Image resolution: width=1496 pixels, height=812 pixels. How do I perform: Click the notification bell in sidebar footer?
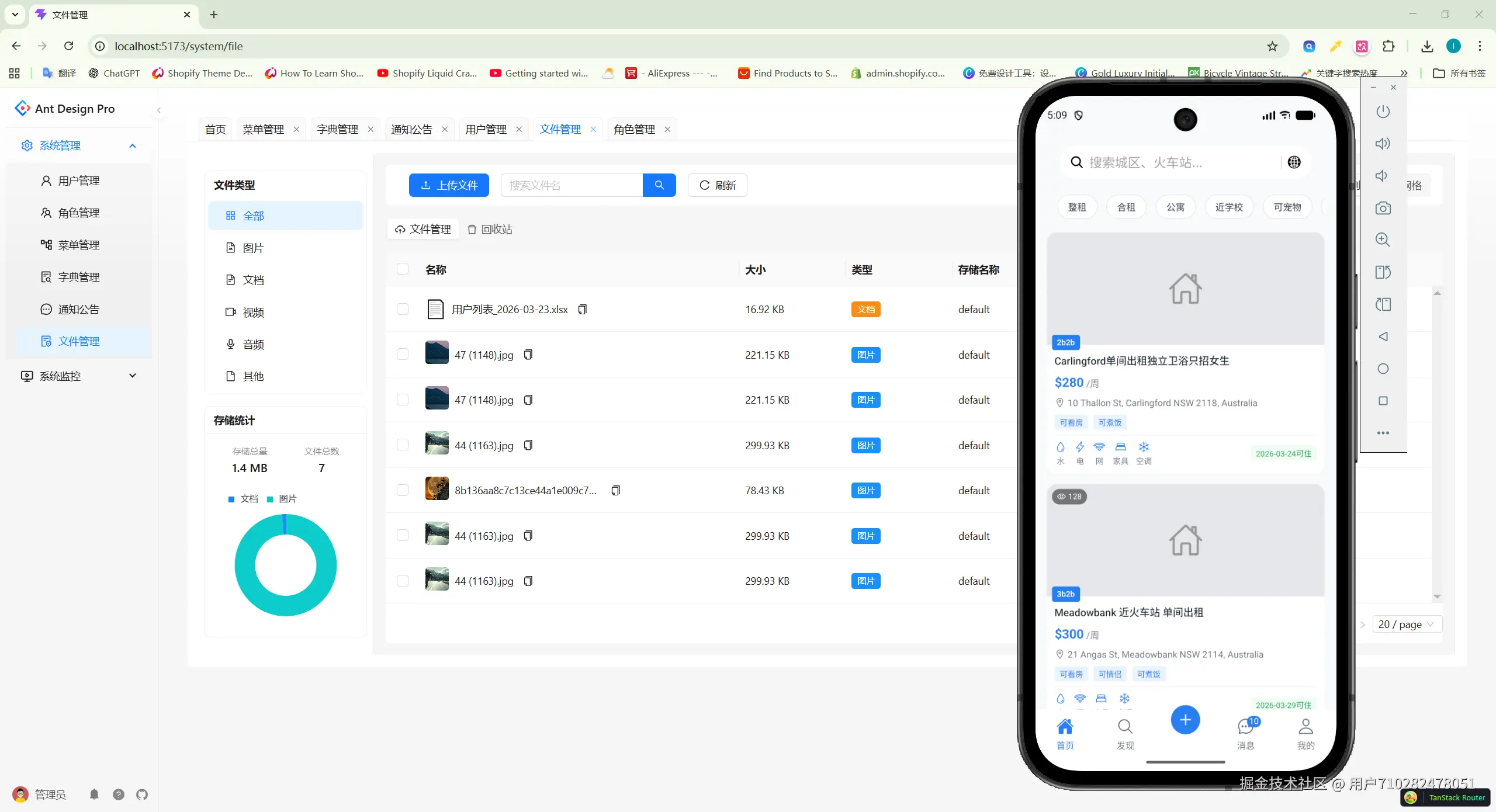(x=94, y=794)
